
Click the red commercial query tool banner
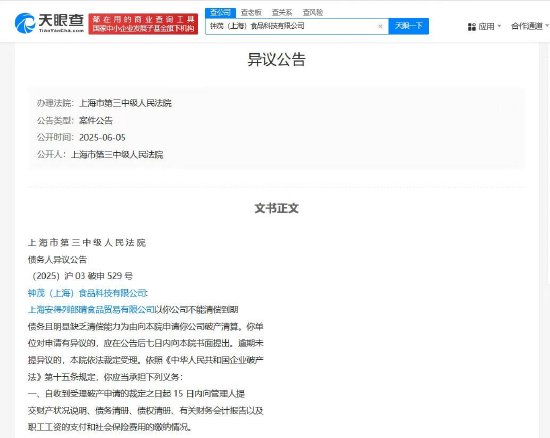[143, 24]
